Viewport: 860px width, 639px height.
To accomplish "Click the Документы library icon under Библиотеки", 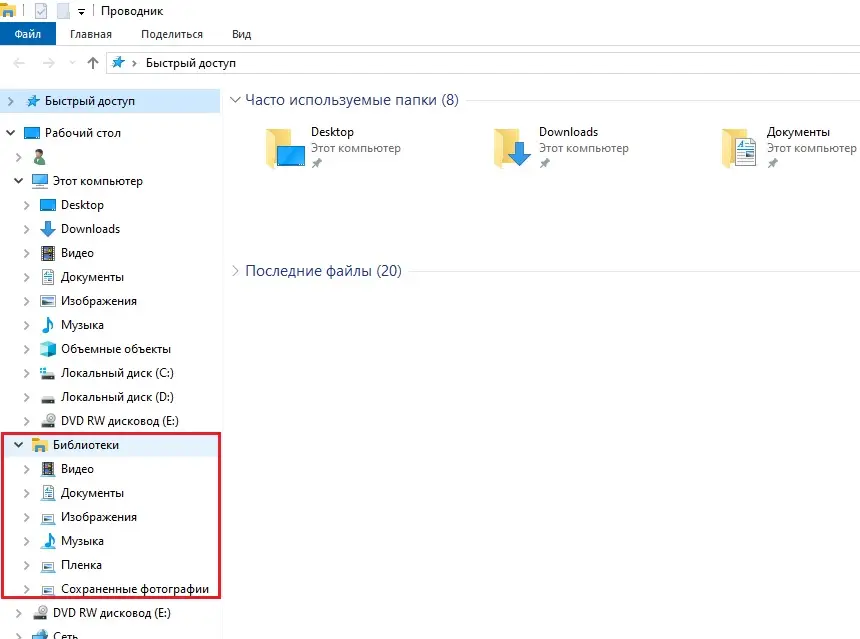I will (x=48, y=493).
